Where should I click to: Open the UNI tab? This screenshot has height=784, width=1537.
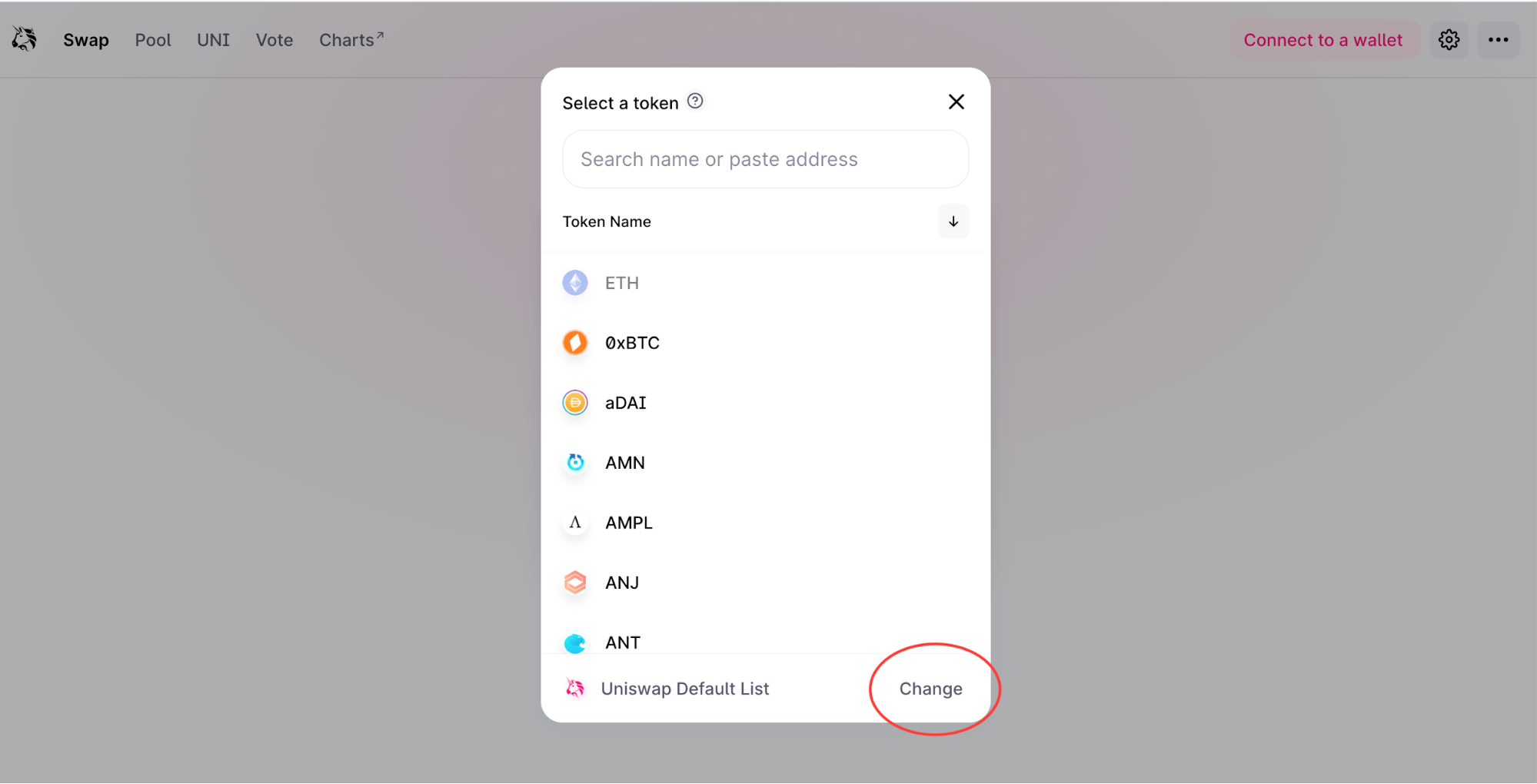click(x=213, y=40)
